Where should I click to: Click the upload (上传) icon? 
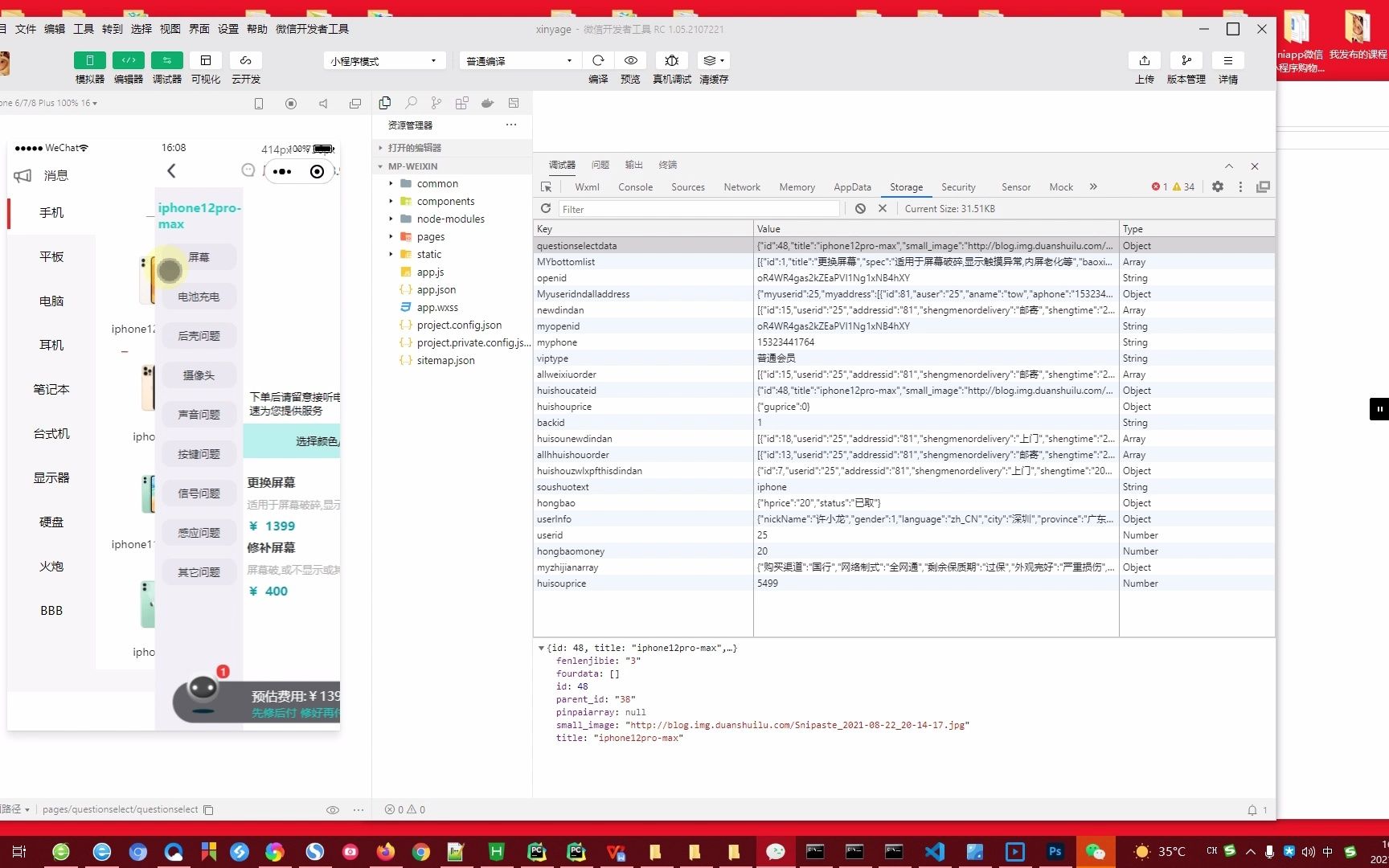[x=1145, y=60]
